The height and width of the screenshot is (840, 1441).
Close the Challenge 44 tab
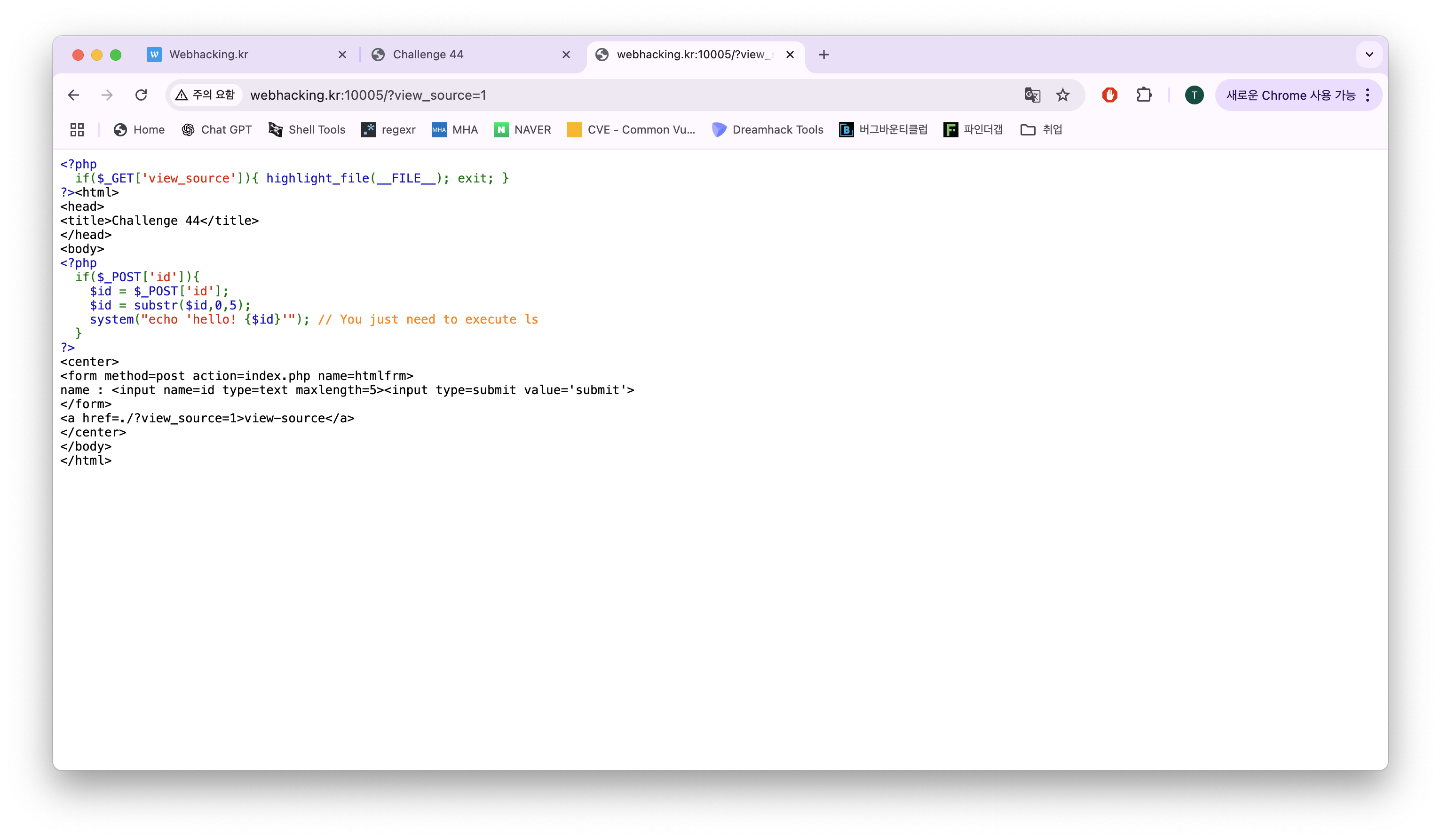click(x=566, y=55)
